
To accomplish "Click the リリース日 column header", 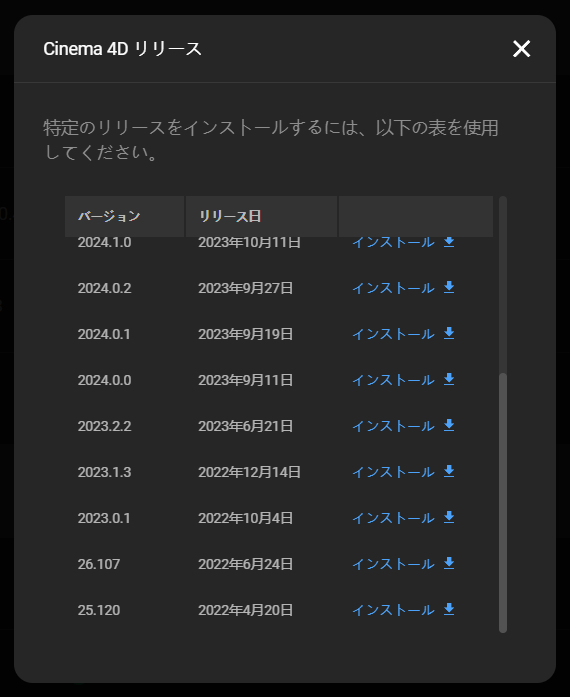I will click(x=261, y=216).
